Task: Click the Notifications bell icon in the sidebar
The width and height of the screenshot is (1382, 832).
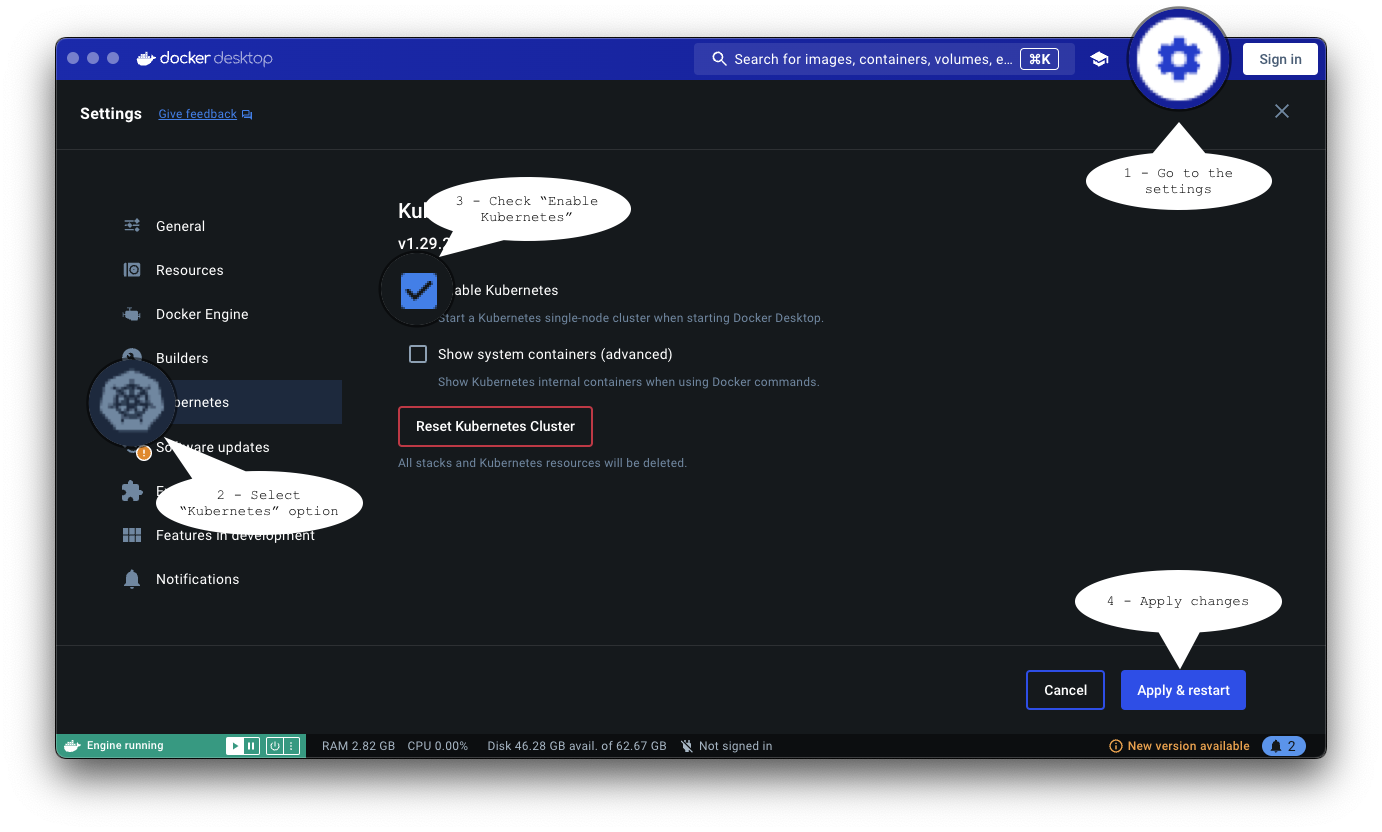Action: pos(132,579)
